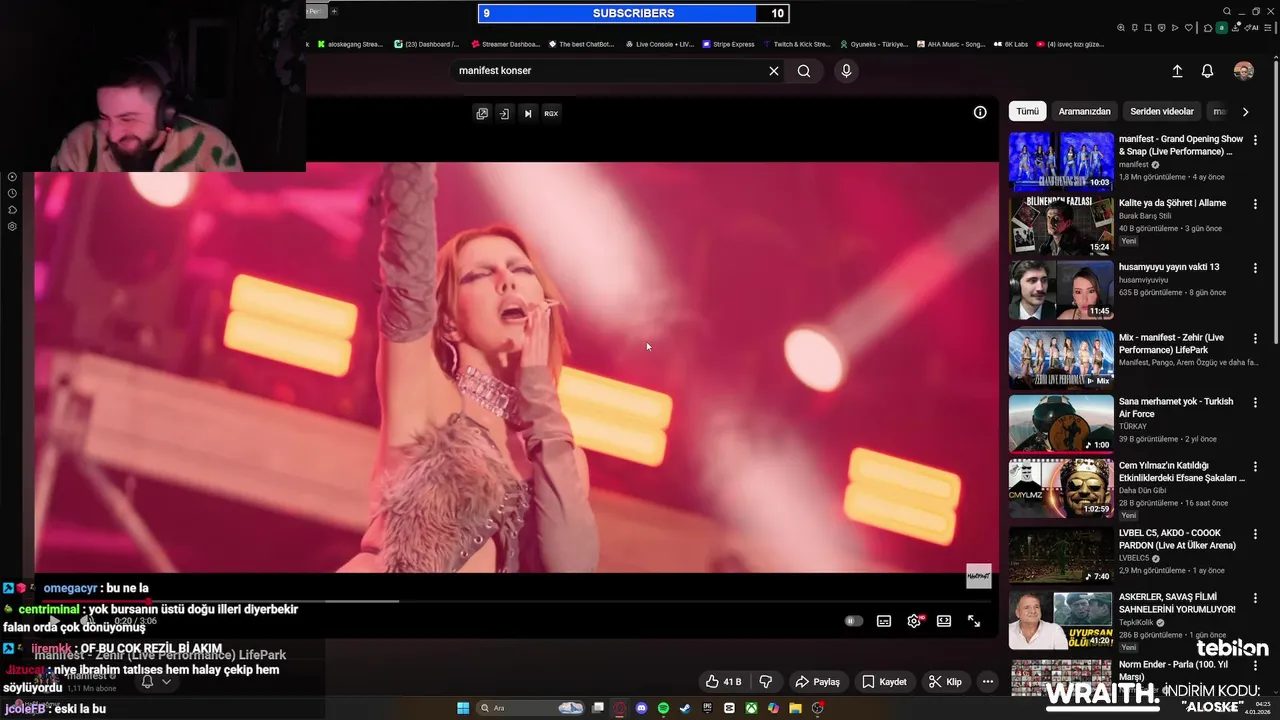The width and height of the screenshot is (1280, 720).
Task: Click the Paylaş share button
Action: click(818, 682)
